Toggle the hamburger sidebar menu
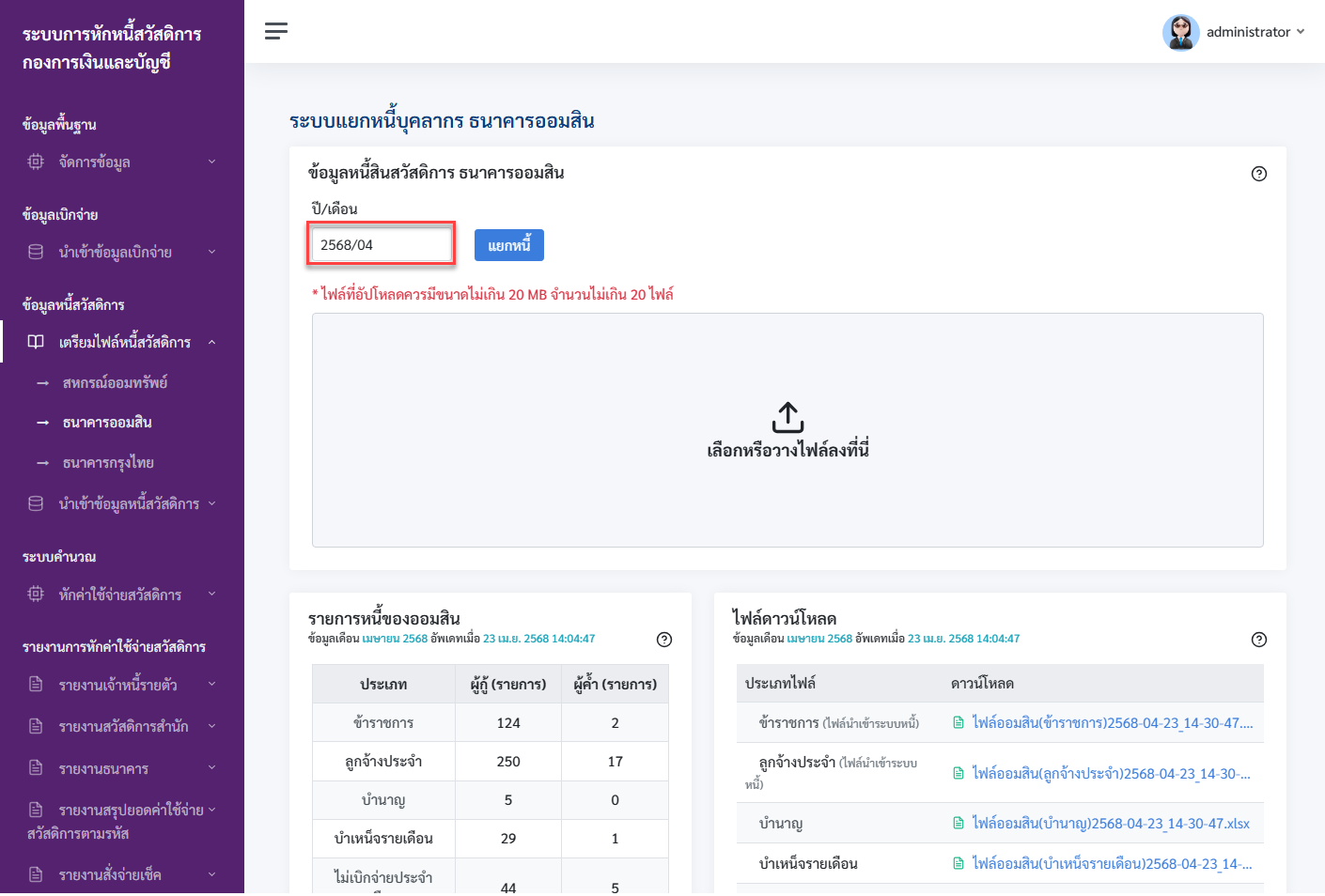The height and width of the screenshot is (896, 1325). [276, 31]
